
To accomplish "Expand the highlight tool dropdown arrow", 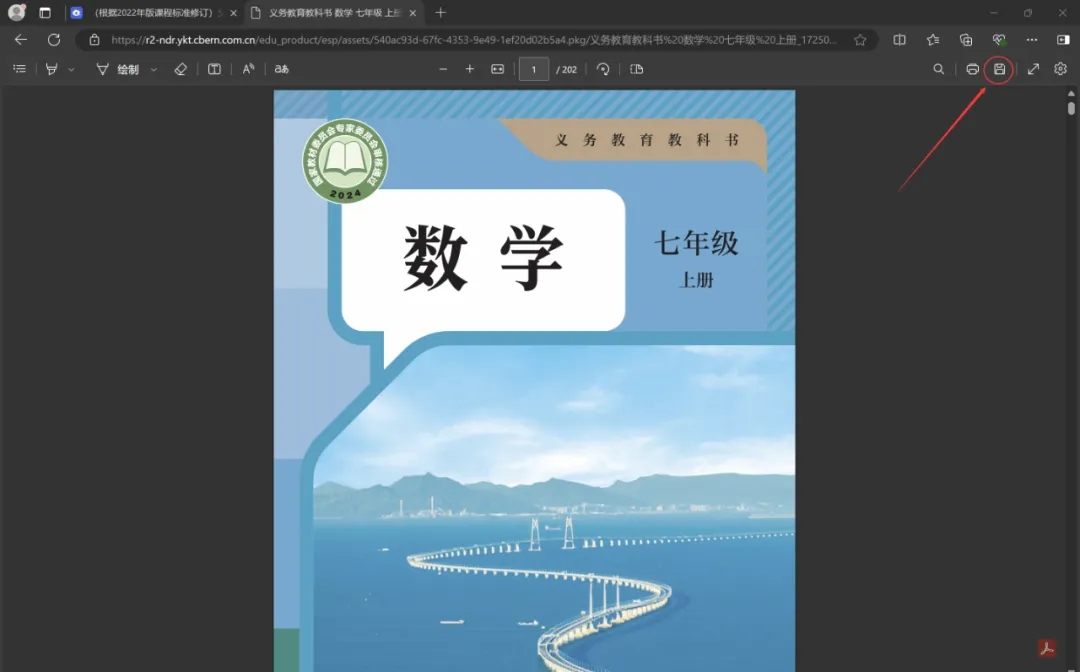I will coord(71,70).
